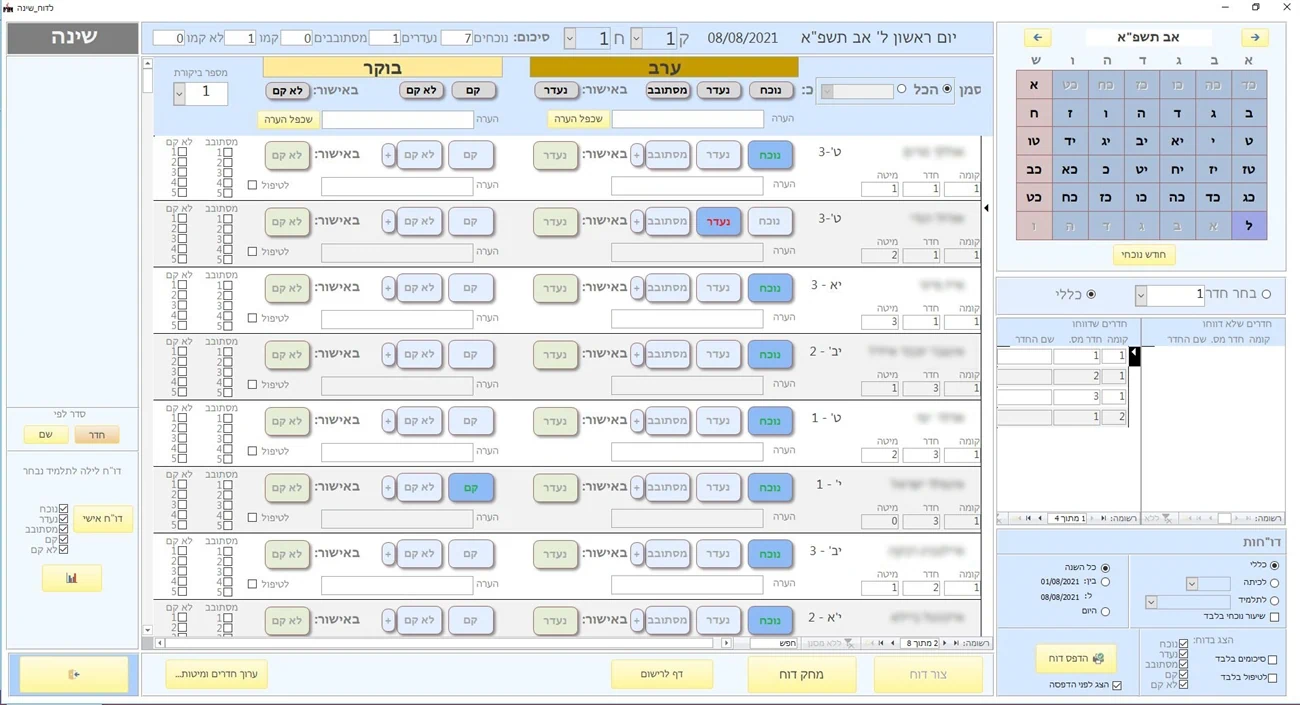
Task: Select the כללי room filter radio
Action: tap(1090, 294)
